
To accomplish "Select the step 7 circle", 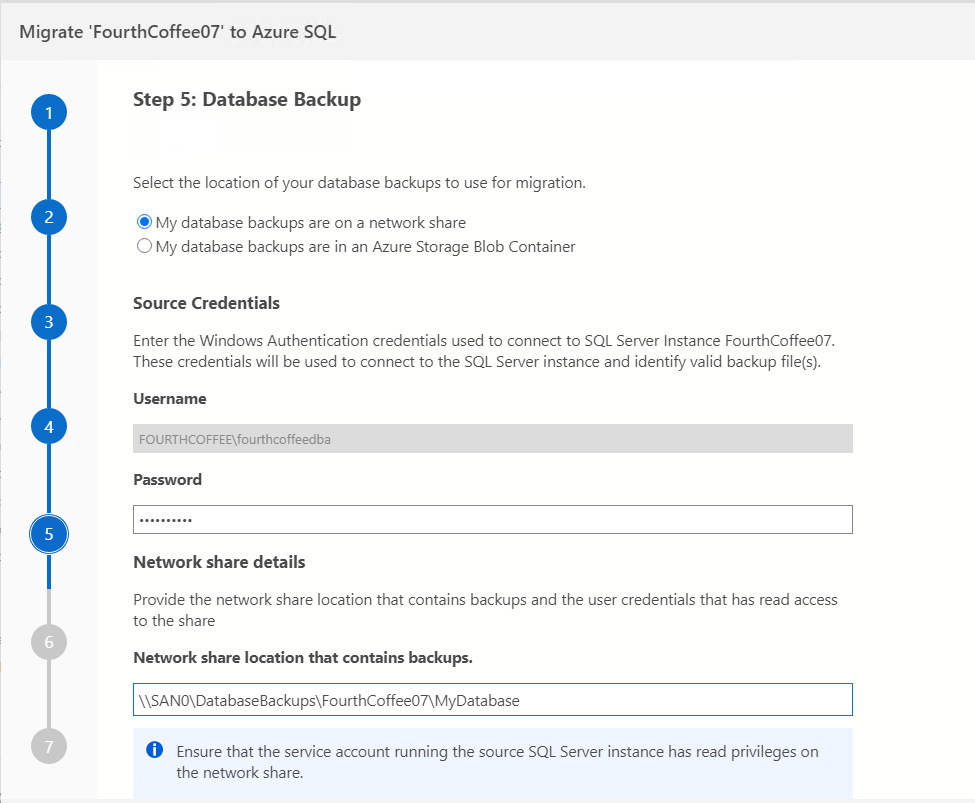I will [48, 746].
